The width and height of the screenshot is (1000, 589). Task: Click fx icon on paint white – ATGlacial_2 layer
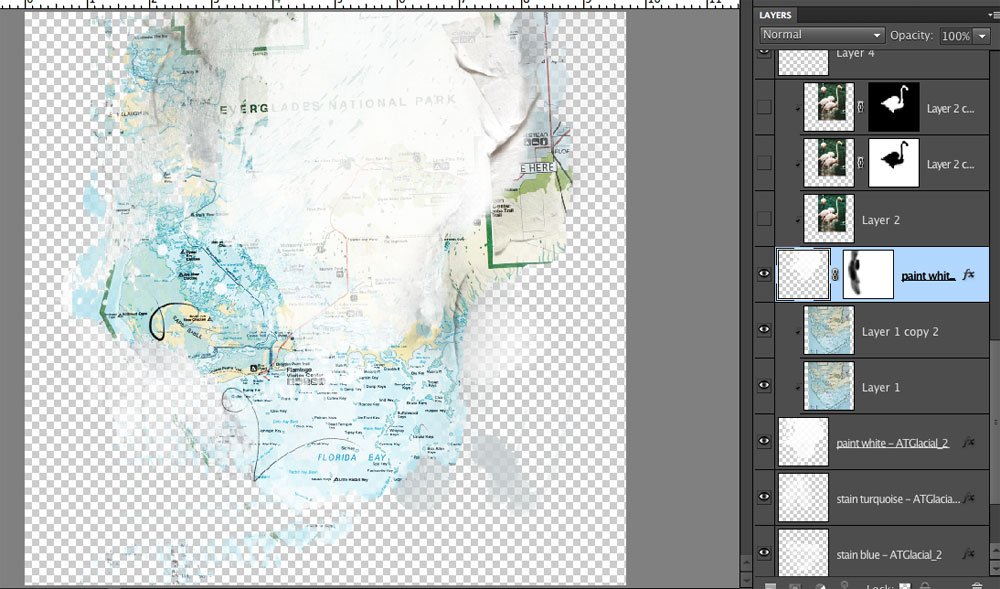[x=968, y=442]
